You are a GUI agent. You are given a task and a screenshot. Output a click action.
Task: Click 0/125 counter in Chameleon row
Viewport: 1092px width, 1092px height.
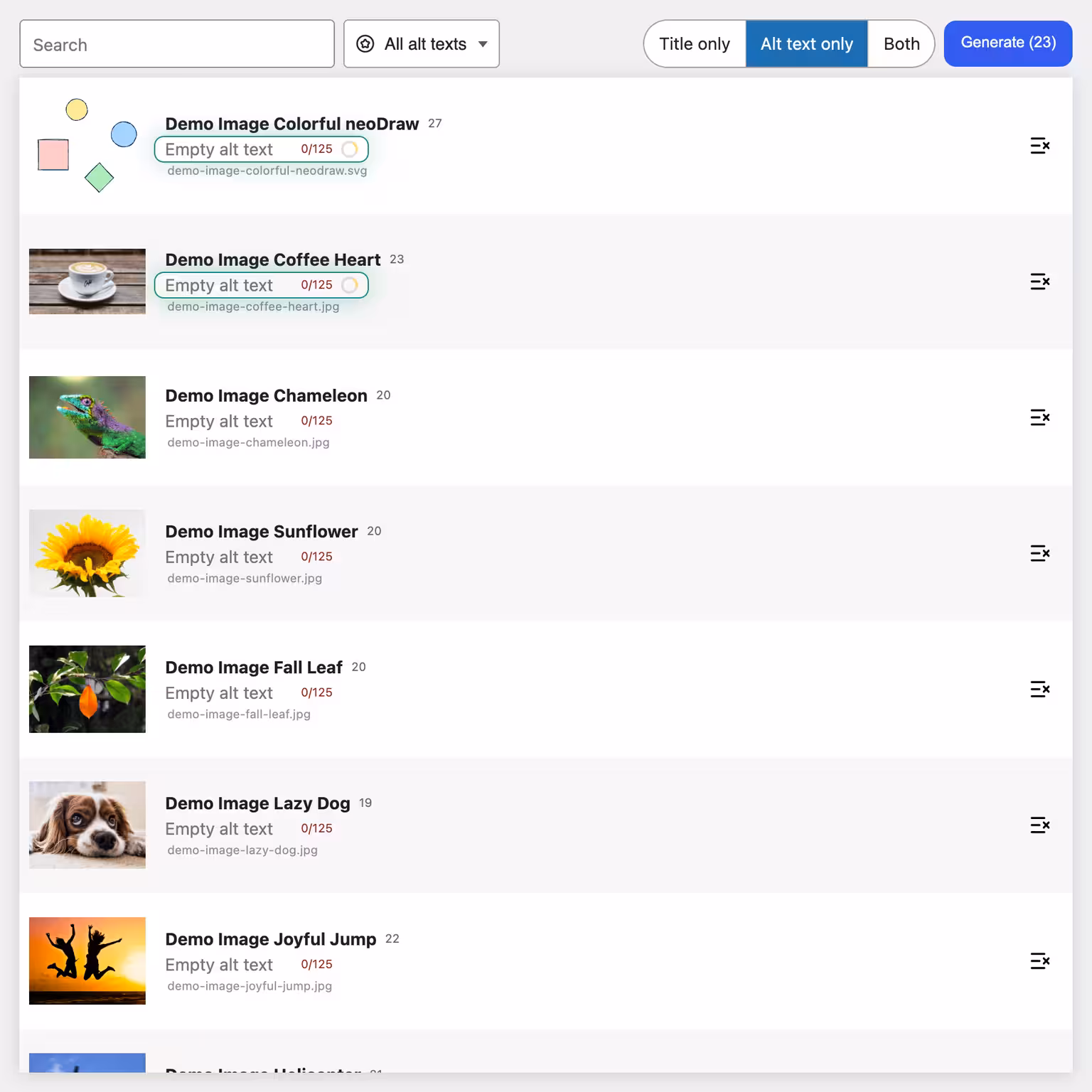pos(316,421)
